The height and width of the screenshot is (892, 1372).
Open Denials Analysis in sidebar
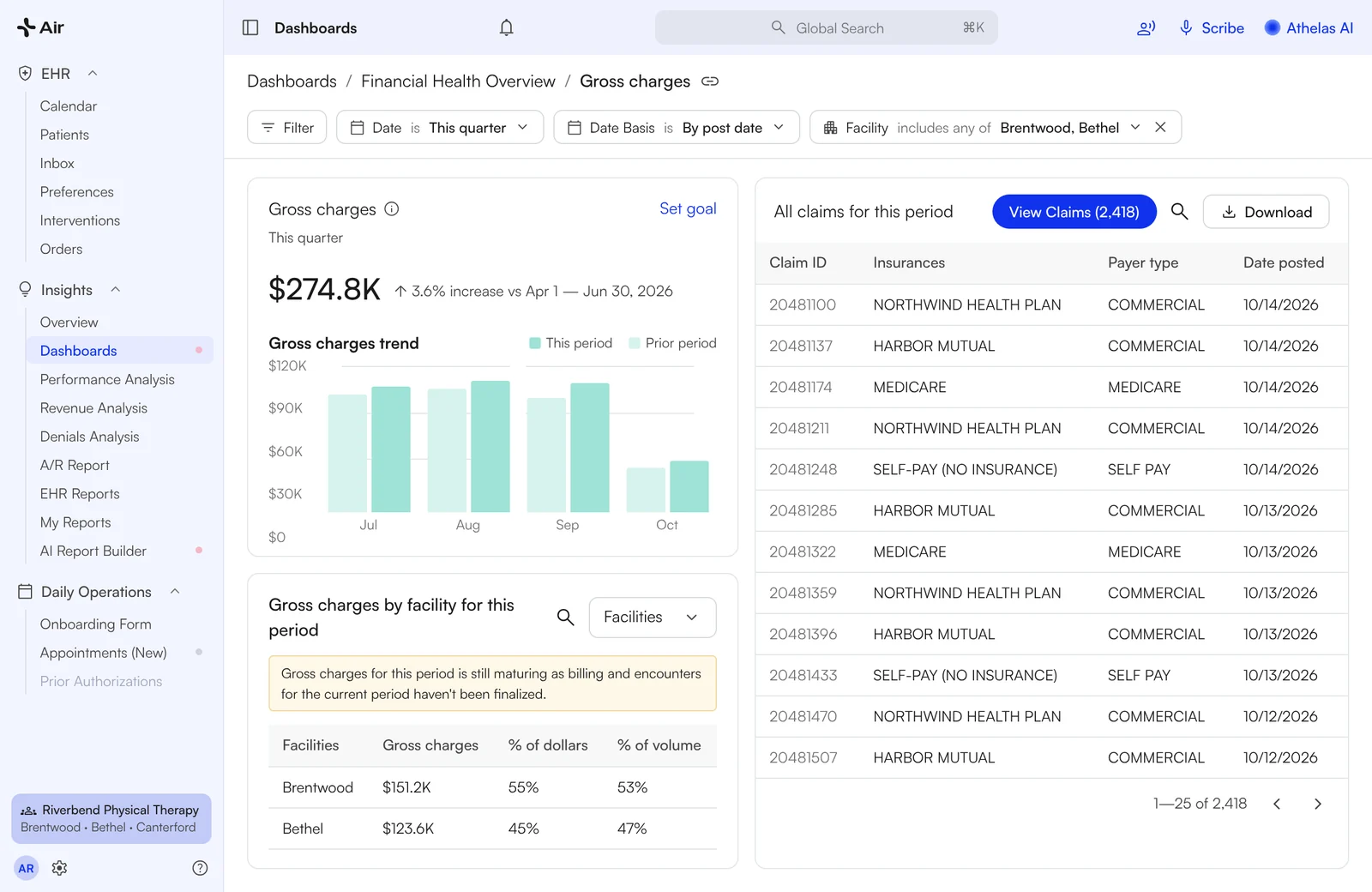89,437
